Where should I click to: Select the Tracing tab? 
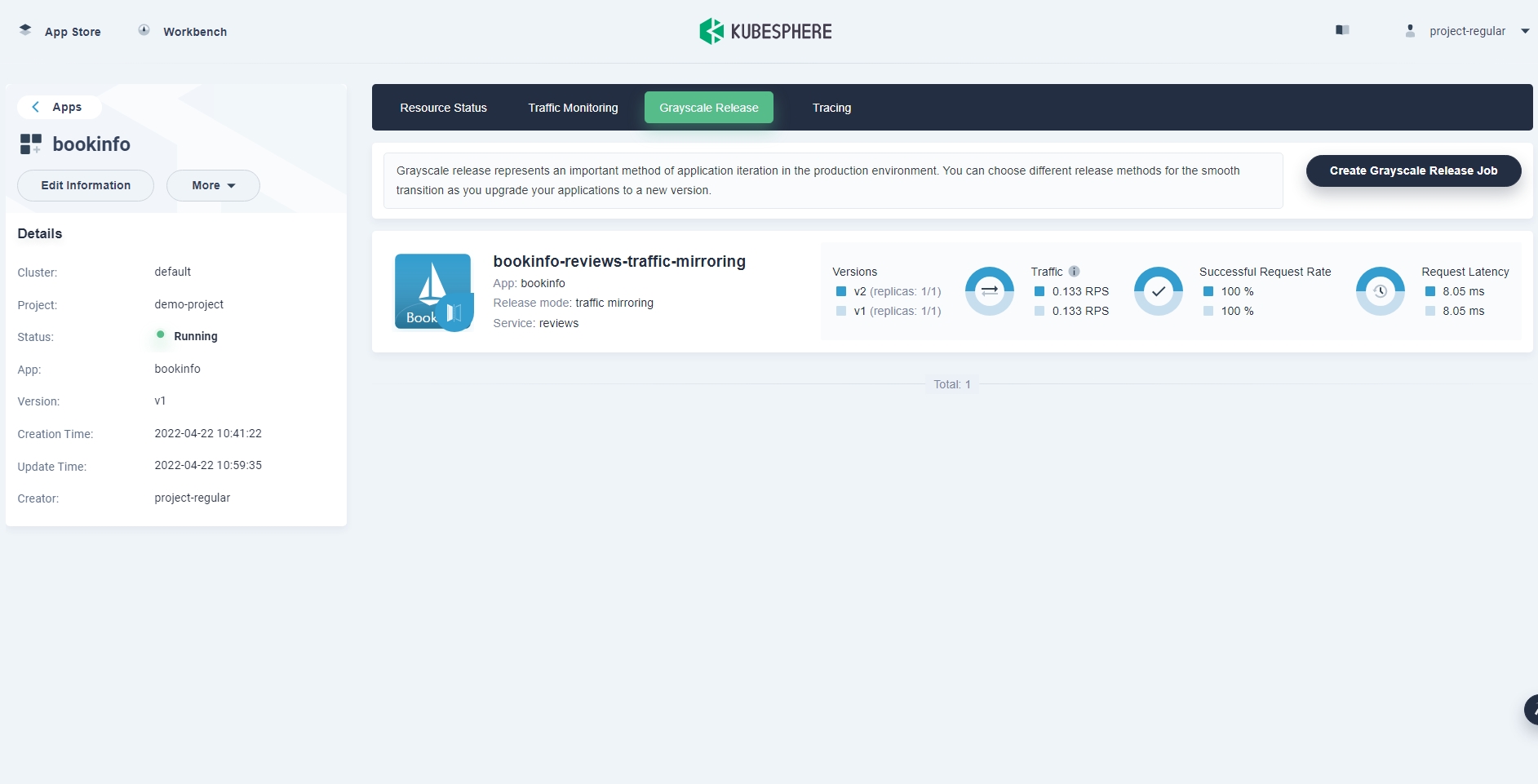pos(831,108)
